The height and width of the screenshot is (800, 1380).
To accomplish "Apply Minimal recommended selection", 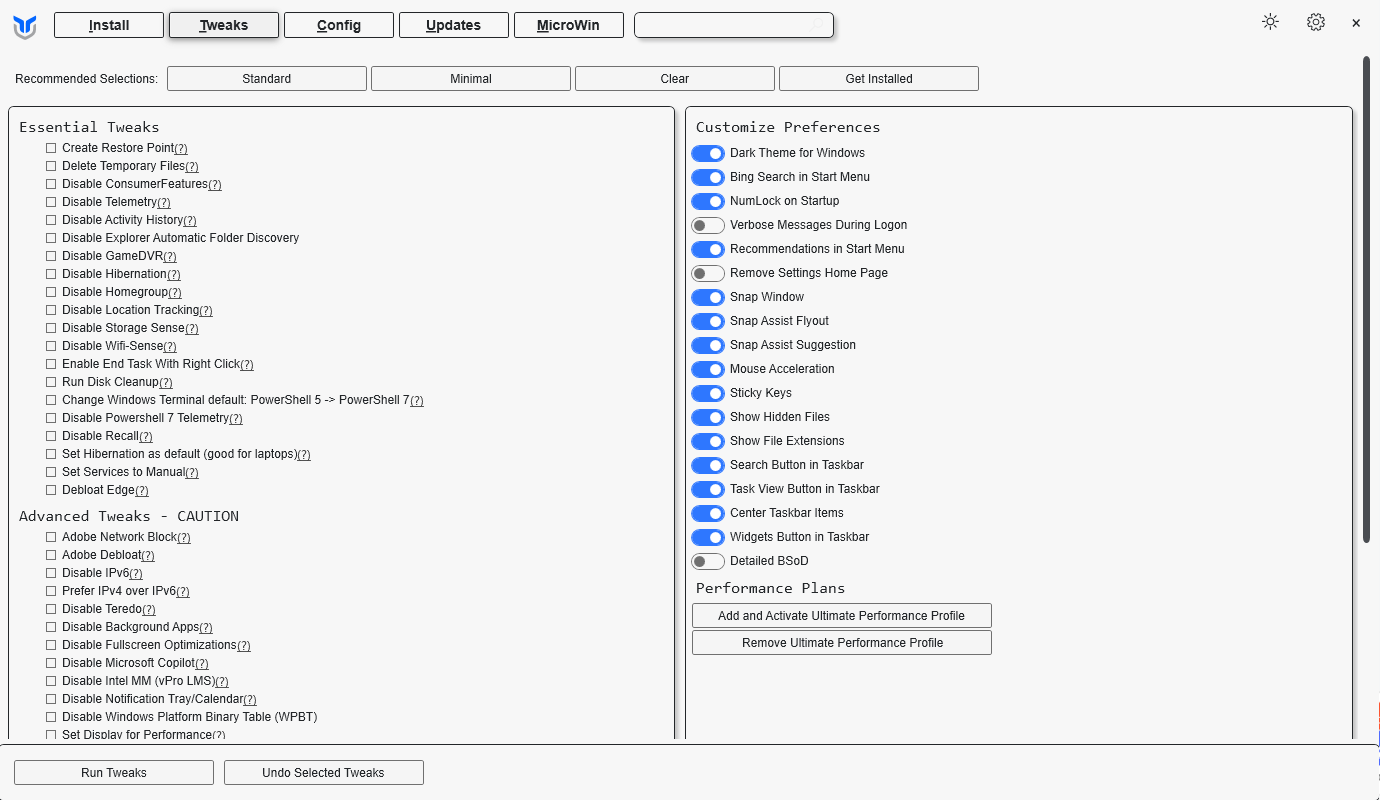I will [471, 78].
